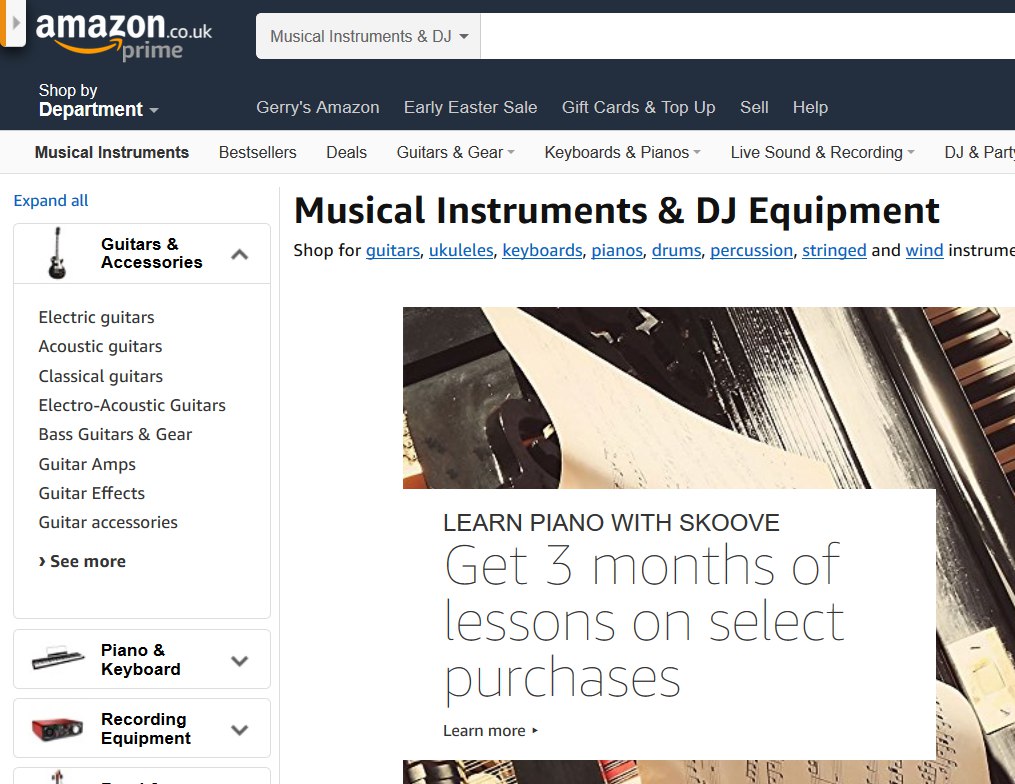Follow the guitars link in description
Viewport: 1015px width, 784px height.
click(393, 251)
